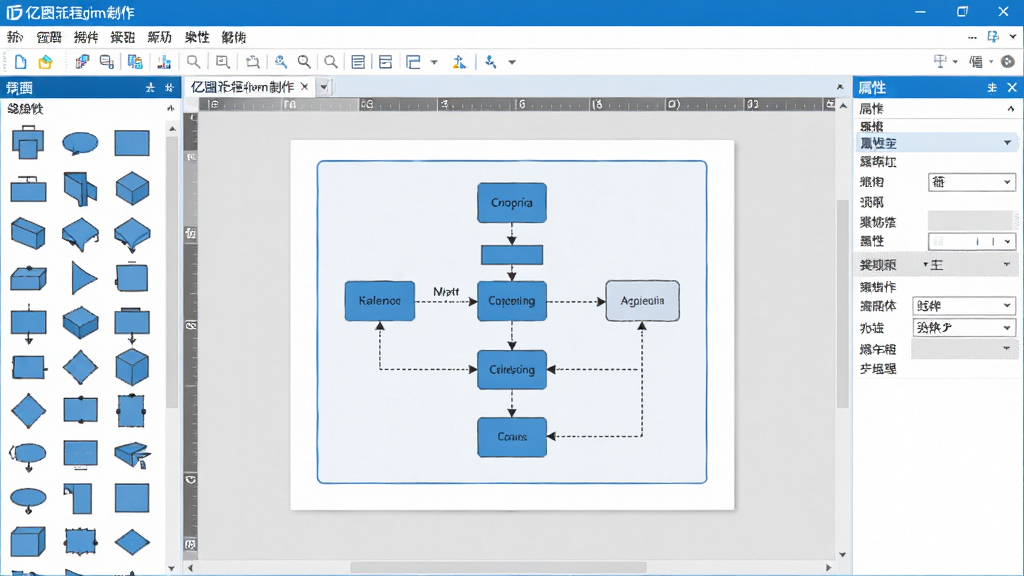Click the canvas horizontal scrollbar thumb

[499, 568]
